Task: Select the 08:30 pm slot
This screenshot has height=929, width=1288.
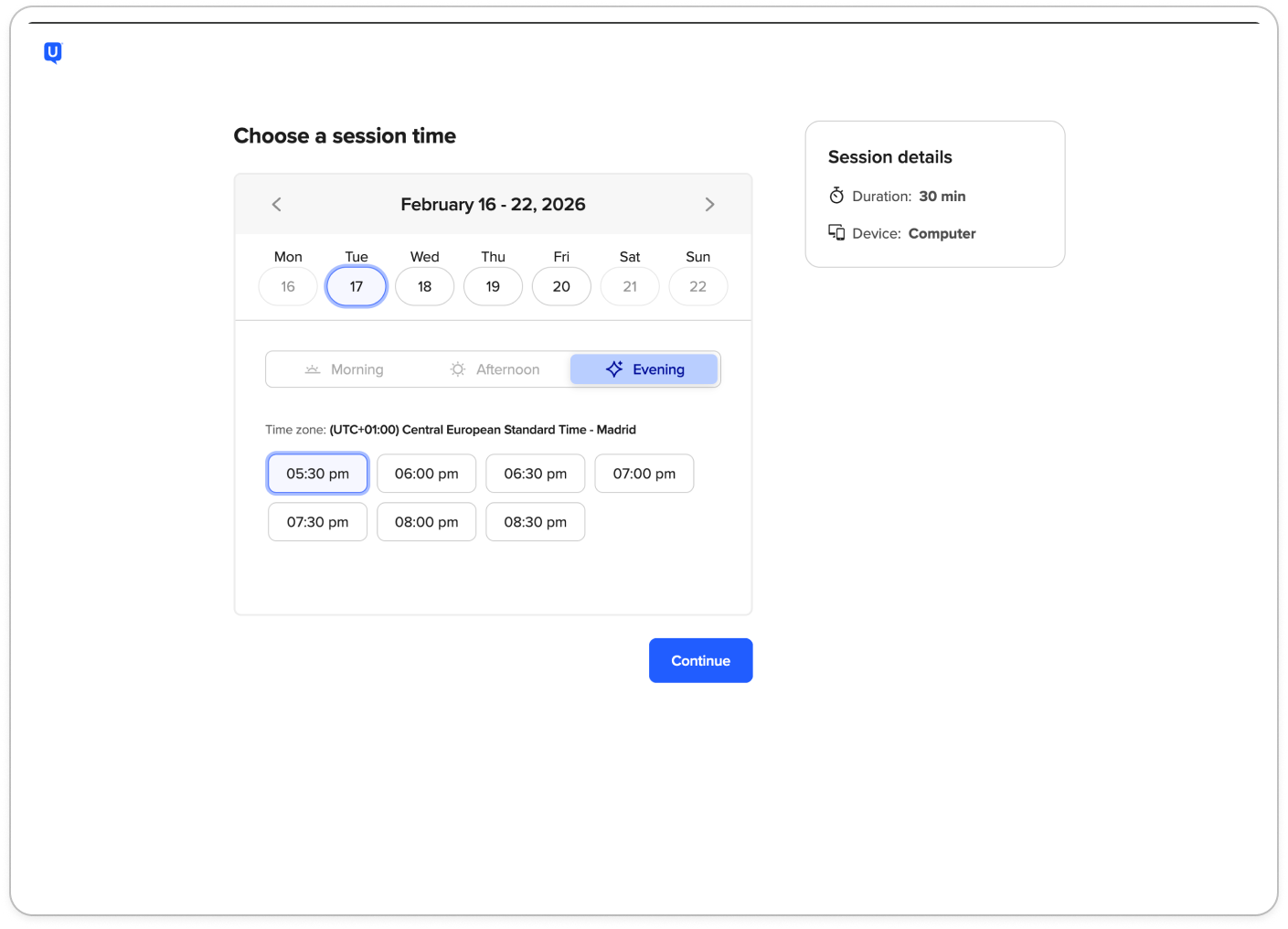Action: point(536,522)
